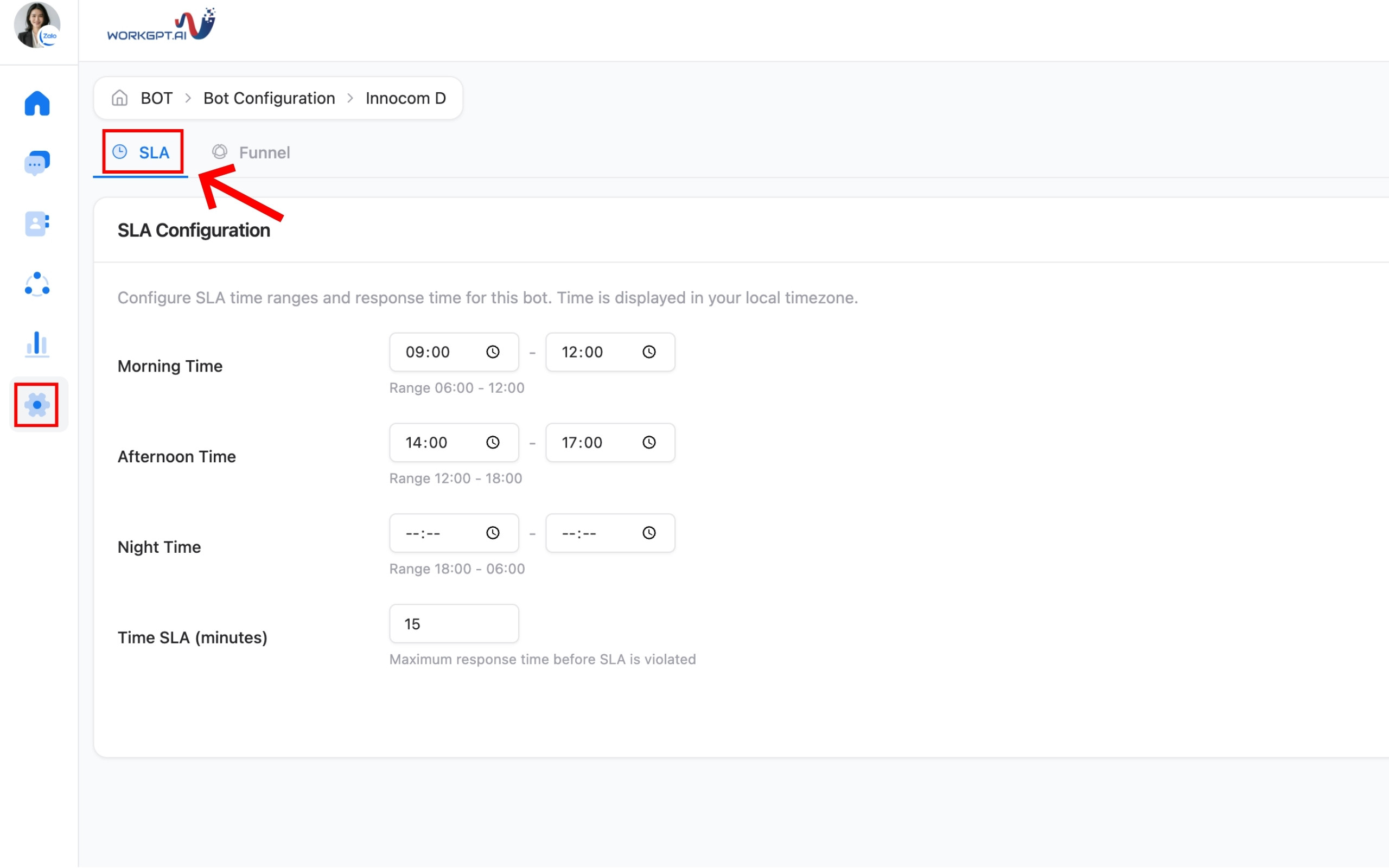Image resolution: width=1389 pixels, height=868 pixels.
Task: Go to BOT breadcrumb link
Action: [156, 98]
